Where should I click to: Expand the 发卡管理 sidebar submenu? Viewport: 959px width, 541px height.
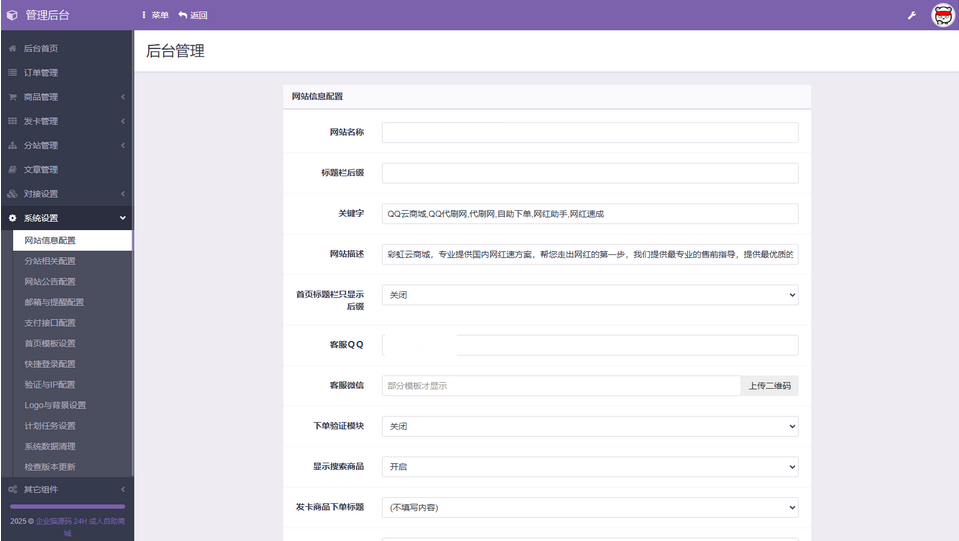pyautogui.click(x=66, y=121)
